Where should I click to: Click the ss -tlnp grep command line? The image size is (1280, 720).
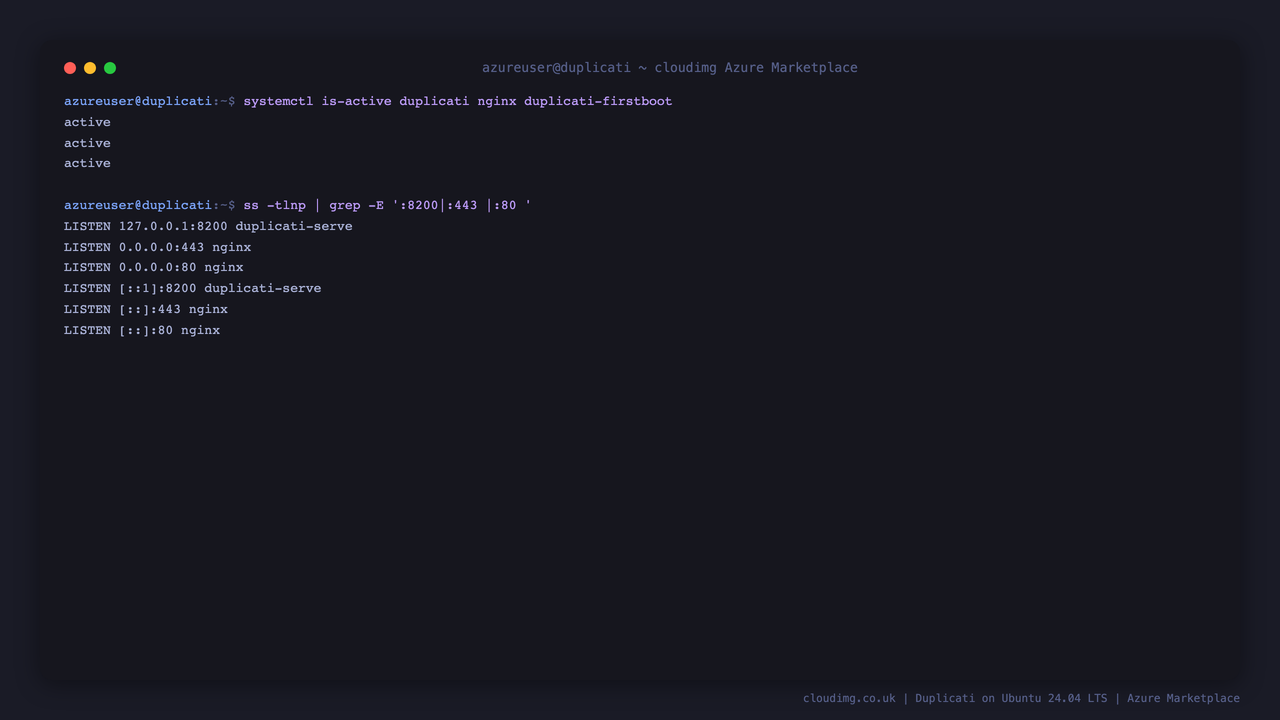(298, 205)
